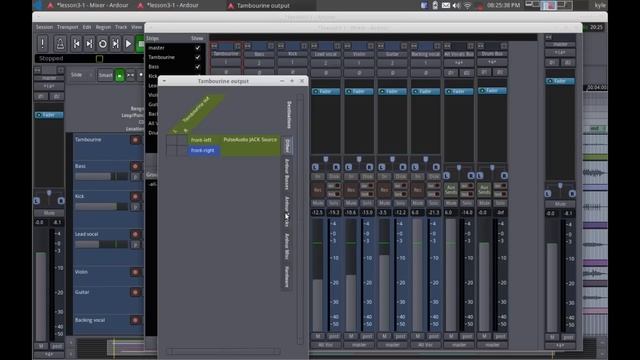
Task: Switch to Ardour Busses tab in Tambourine output
Action: pos(287,174)
